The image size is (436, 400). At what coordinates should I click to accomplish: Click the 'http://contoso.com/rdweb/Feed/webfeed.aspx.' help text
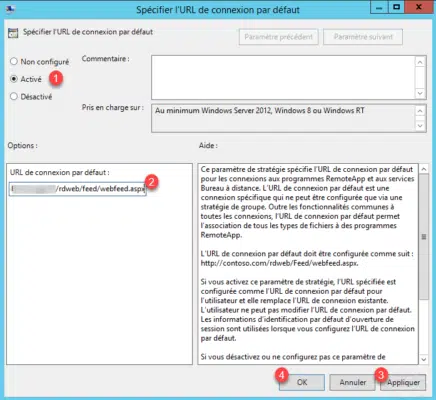click(279, 263)
